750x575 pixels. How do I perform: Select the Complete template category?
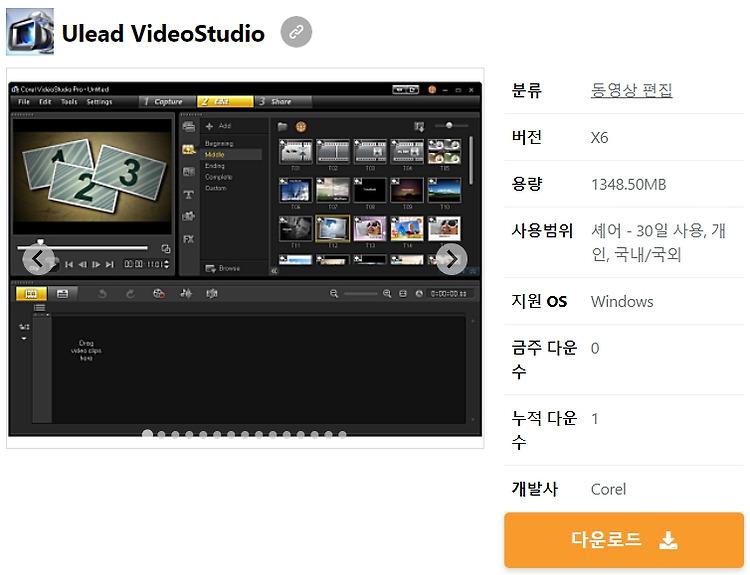[x=219, y=177]
